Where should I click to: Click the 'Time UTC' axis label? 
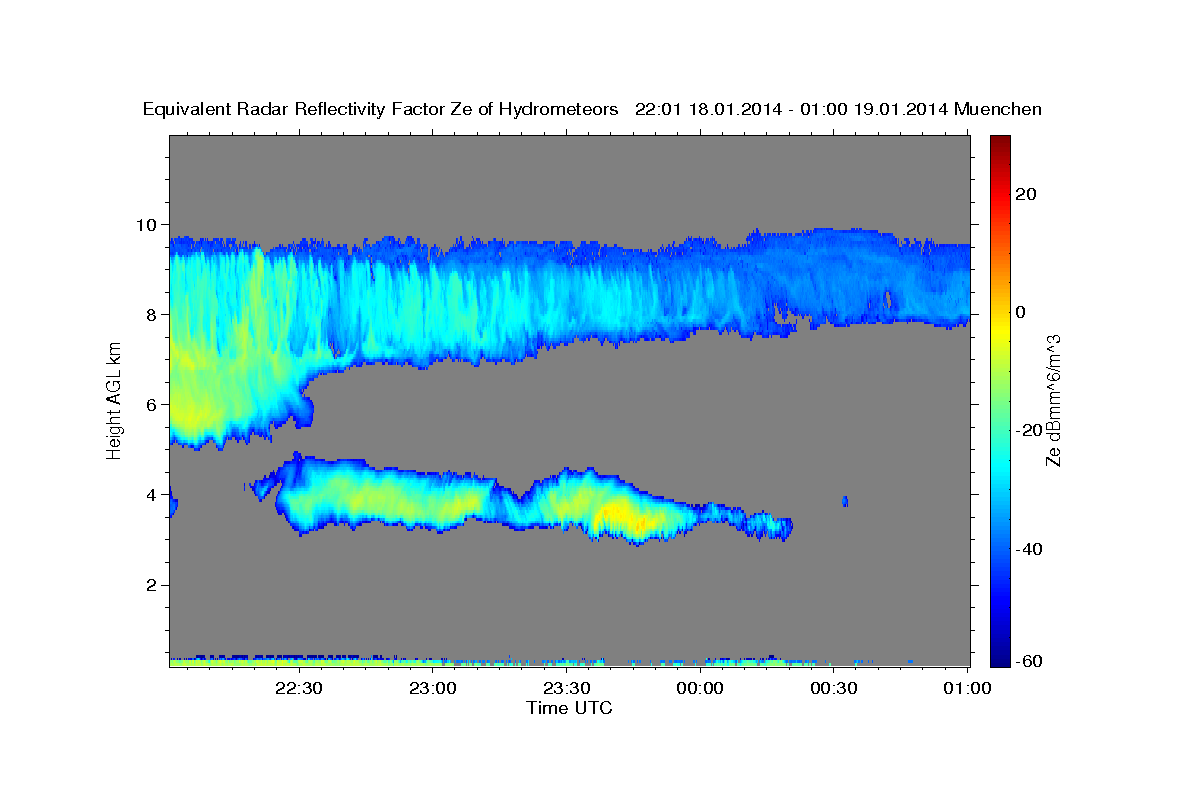click(569, 708)
